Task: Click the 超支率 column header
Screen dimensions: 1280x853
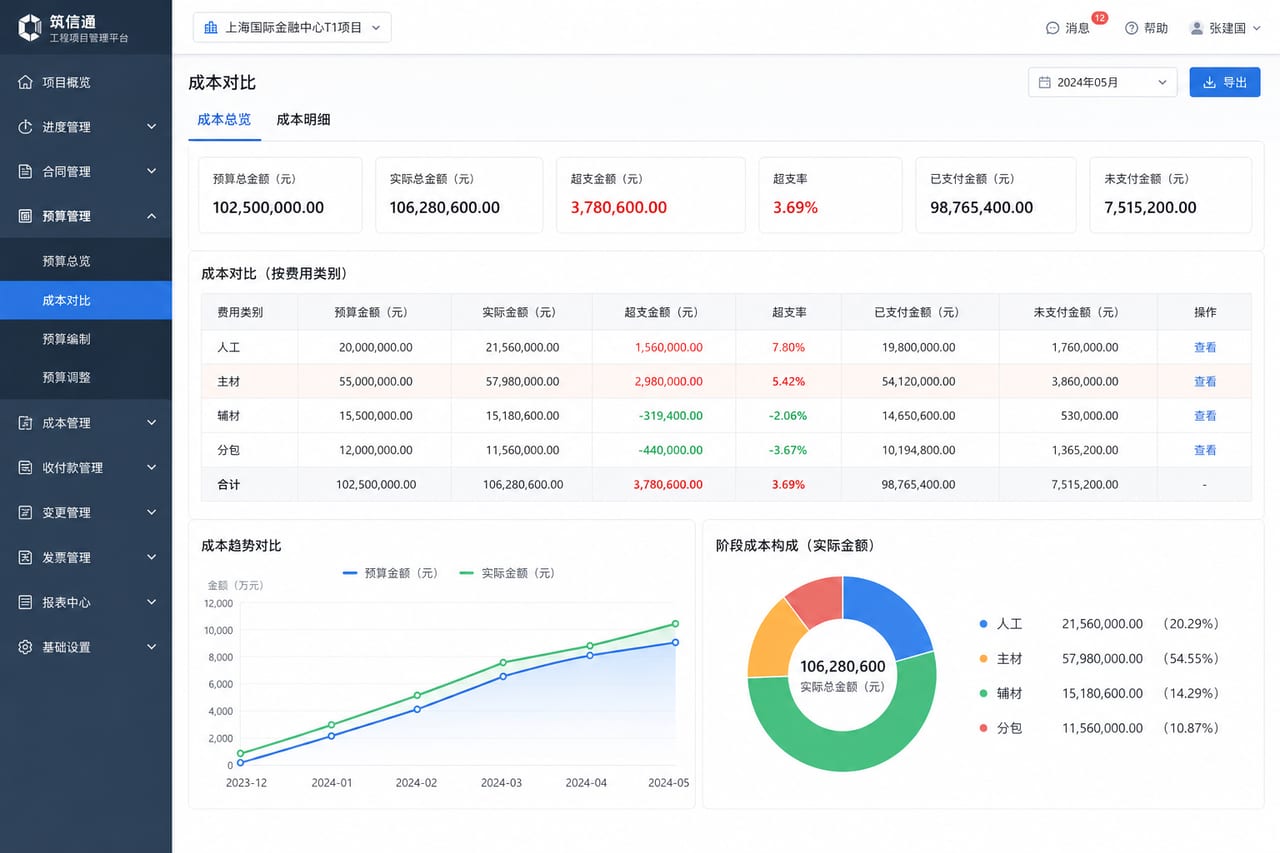Action: tap(789, 312)
